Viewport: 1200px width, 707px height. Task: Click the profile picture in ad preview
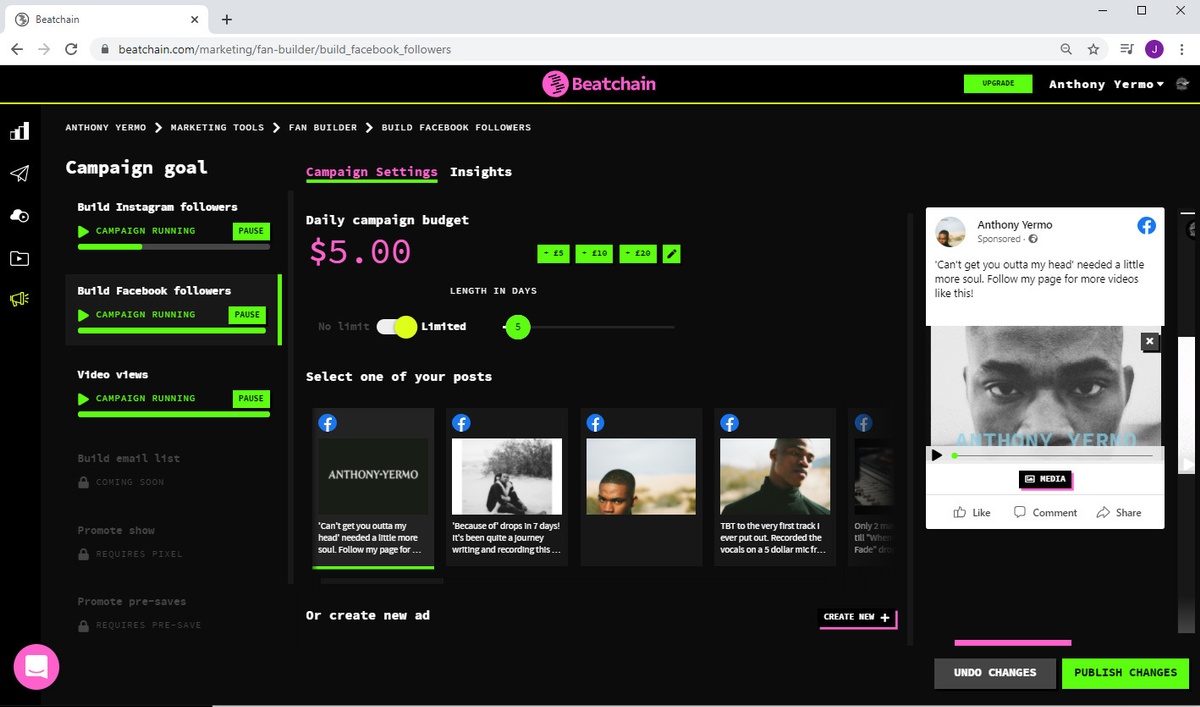950,232
